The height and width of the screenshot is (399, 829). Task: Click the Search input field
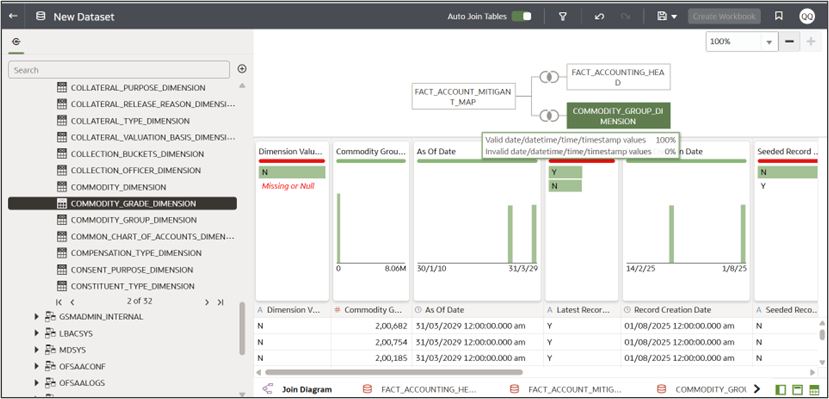pos(119,70)
